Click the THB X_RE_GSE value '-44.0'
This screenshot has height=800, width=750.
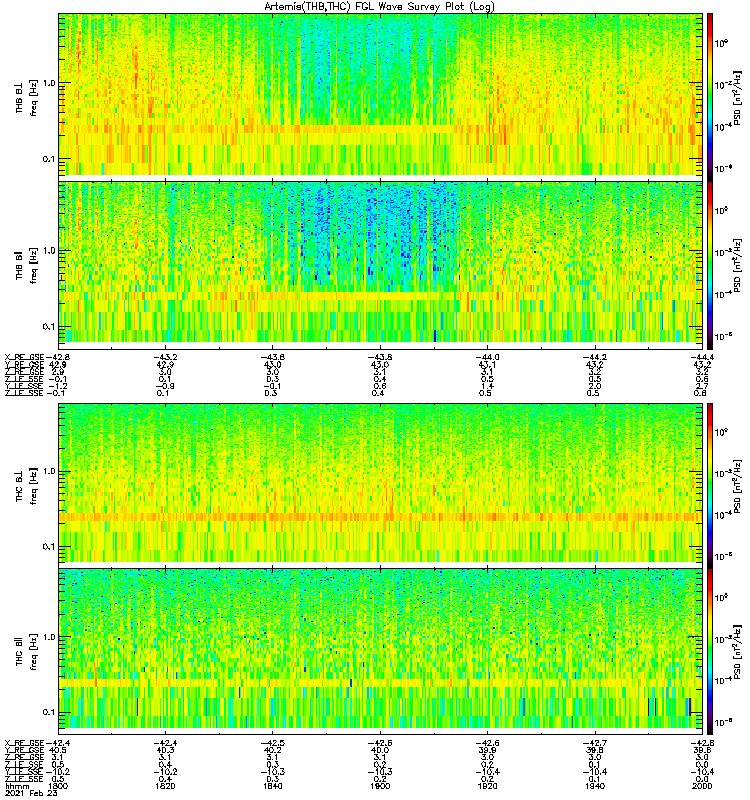(487, 357)
